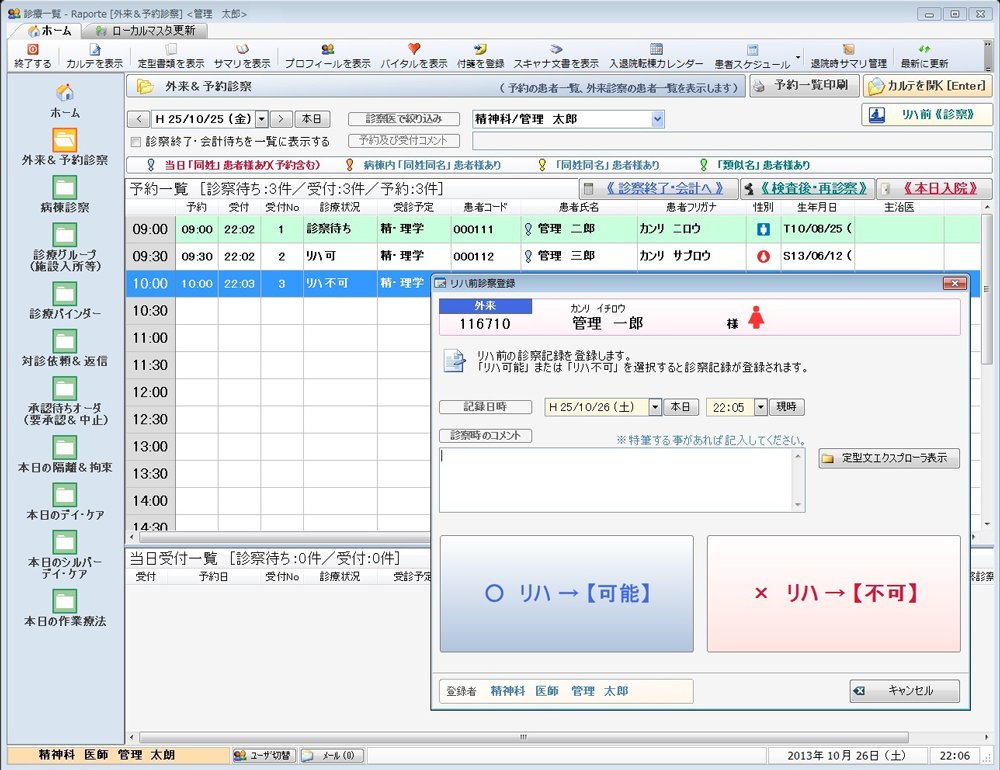Click カルテを開く [Enter] button
Screen dimensions: 1000x770
pos(928,86)
